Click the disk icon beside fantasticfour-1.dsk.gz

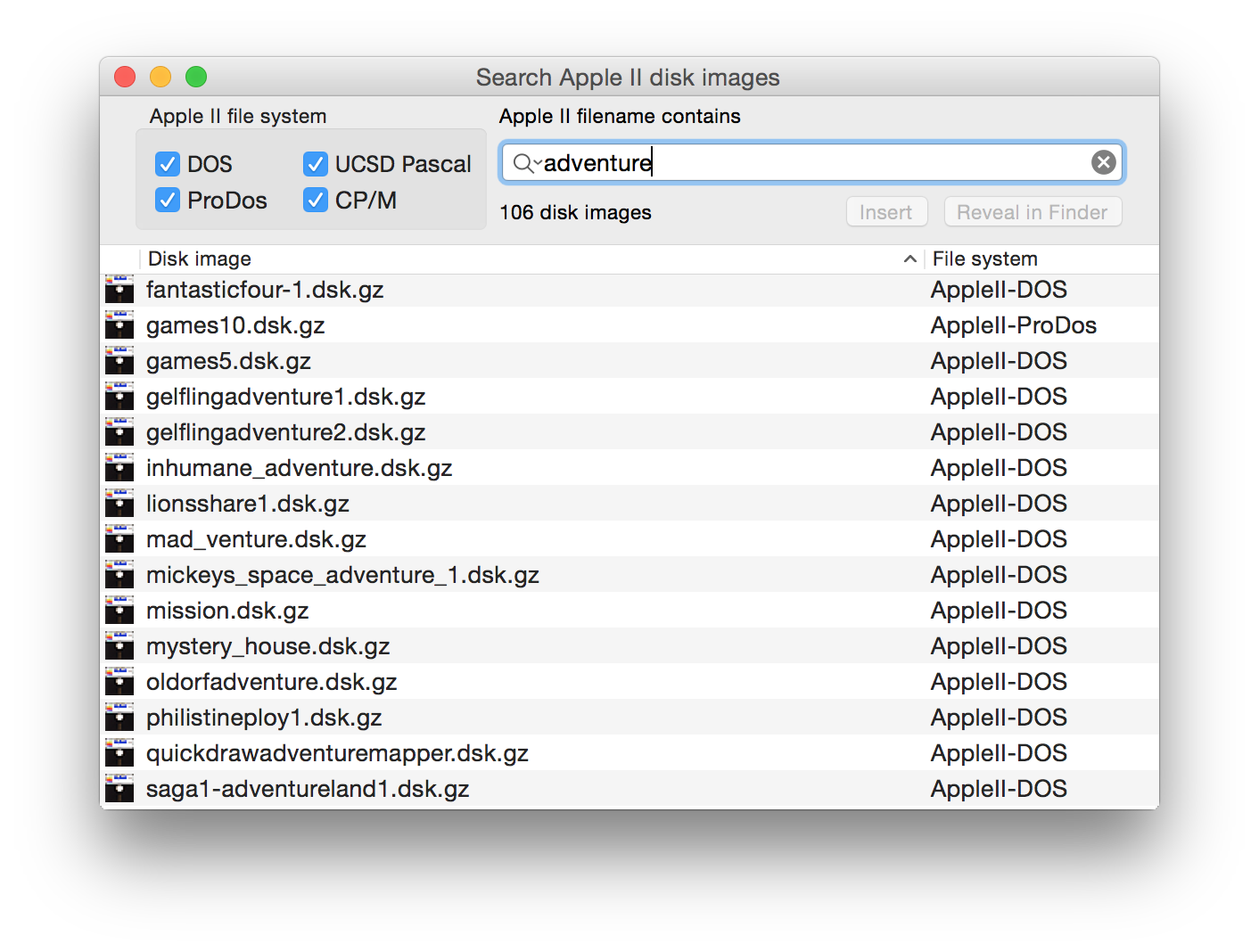point(119,290)
